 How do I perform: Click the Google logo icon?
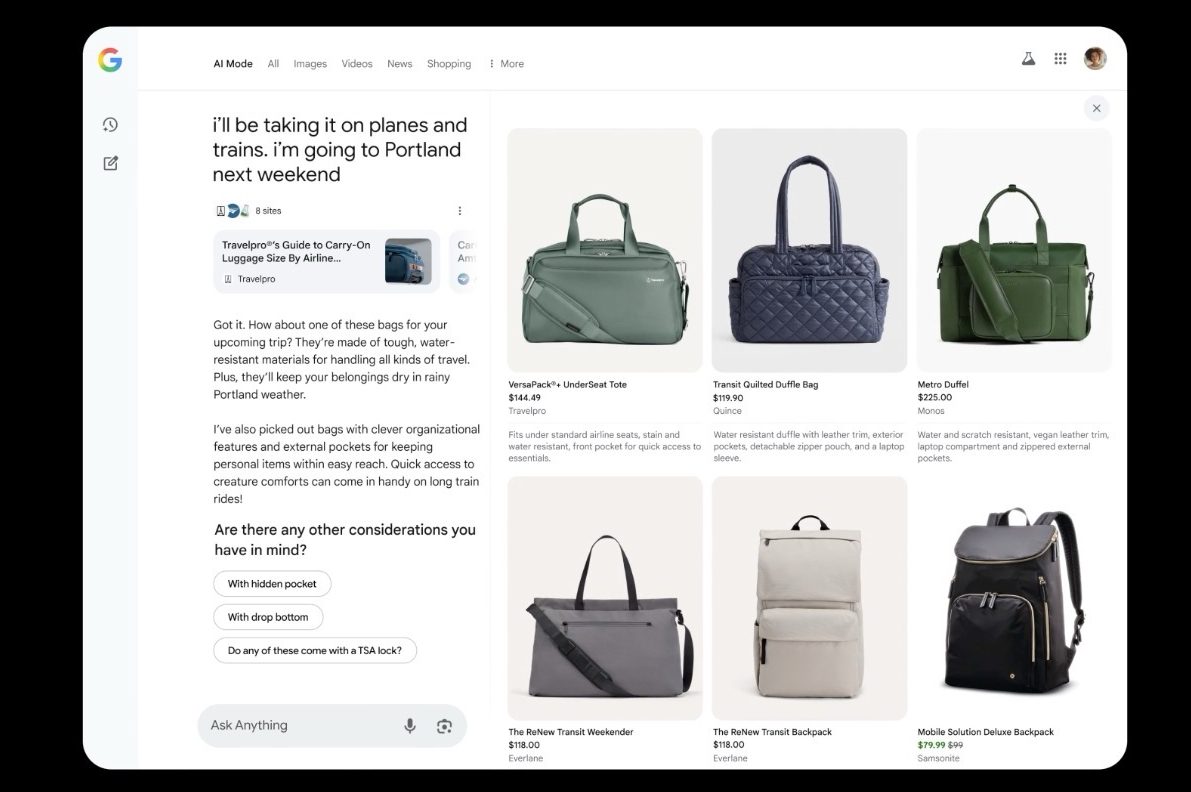110,60
